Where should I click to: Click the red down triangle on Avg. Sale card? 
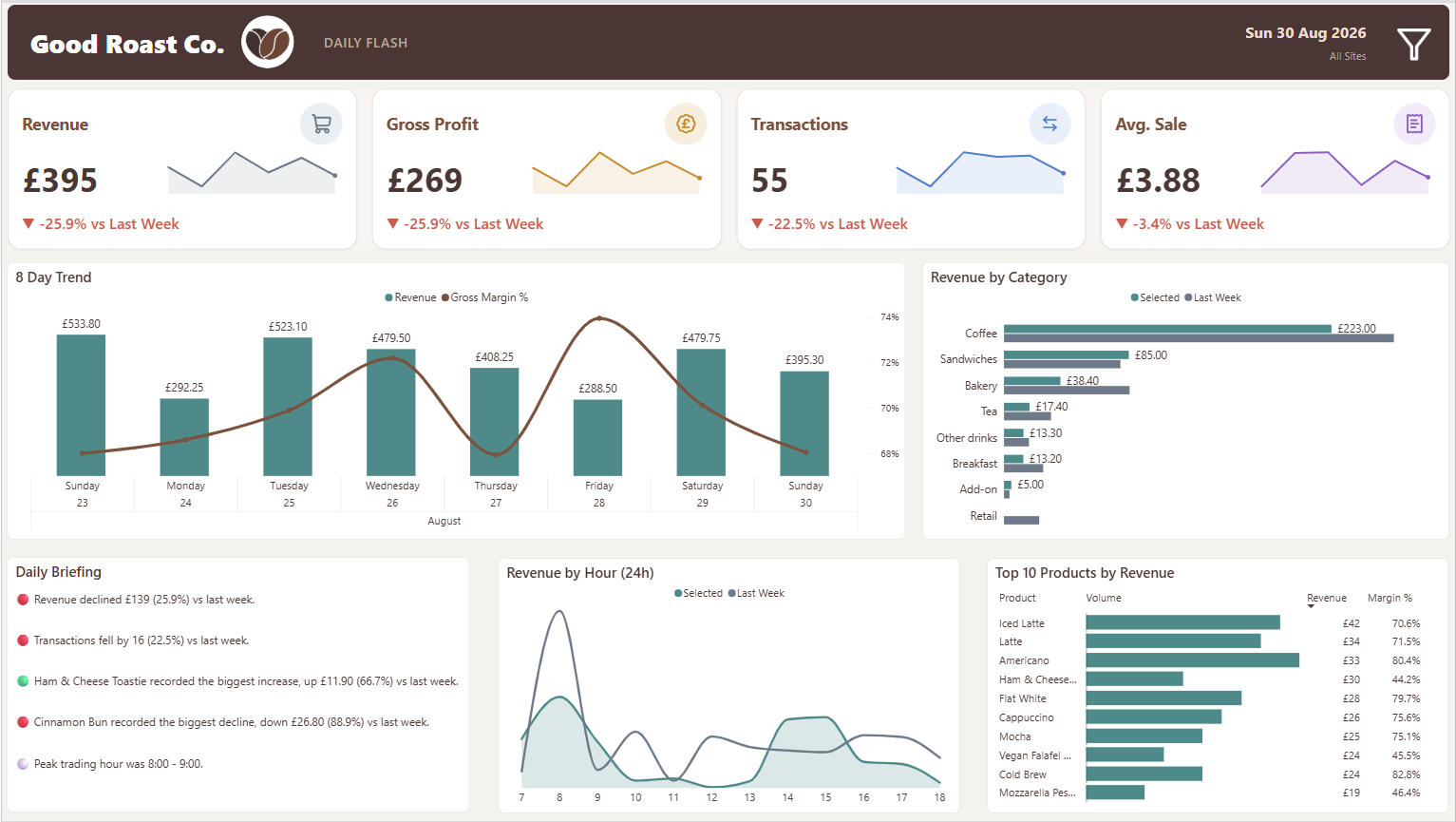pos(1122,224)
